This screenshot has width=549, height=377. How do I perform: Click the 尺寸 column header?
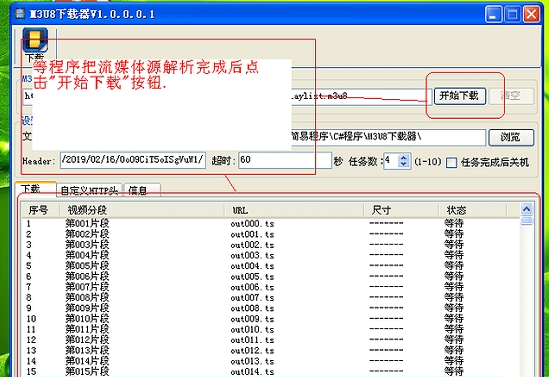pyautogui.click(x=401, y=210)
